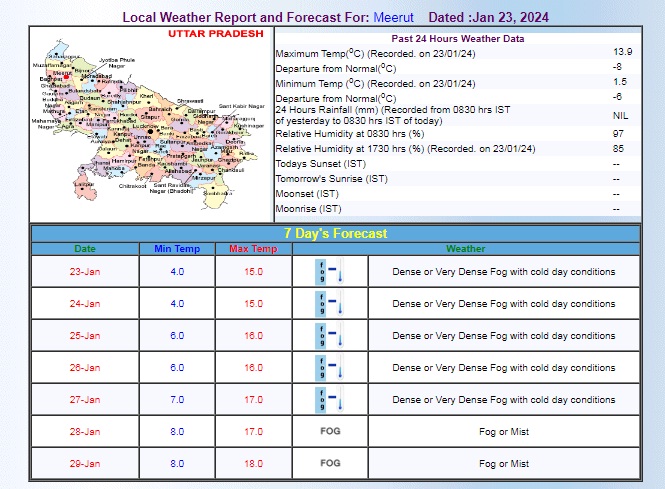Click the 'Tomorrow's Sunrise (IST)' label
The width and height of the screenshot is (665, 489).
pos(332,179)
